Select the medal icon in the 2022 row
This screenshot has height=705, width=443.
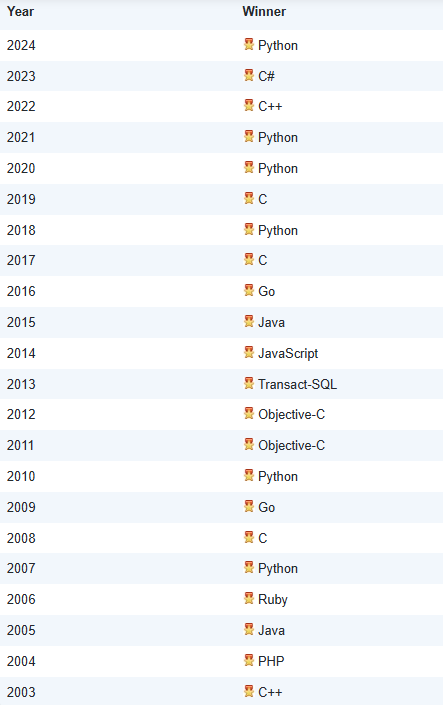pyautogui.click(x=249, y=105)
